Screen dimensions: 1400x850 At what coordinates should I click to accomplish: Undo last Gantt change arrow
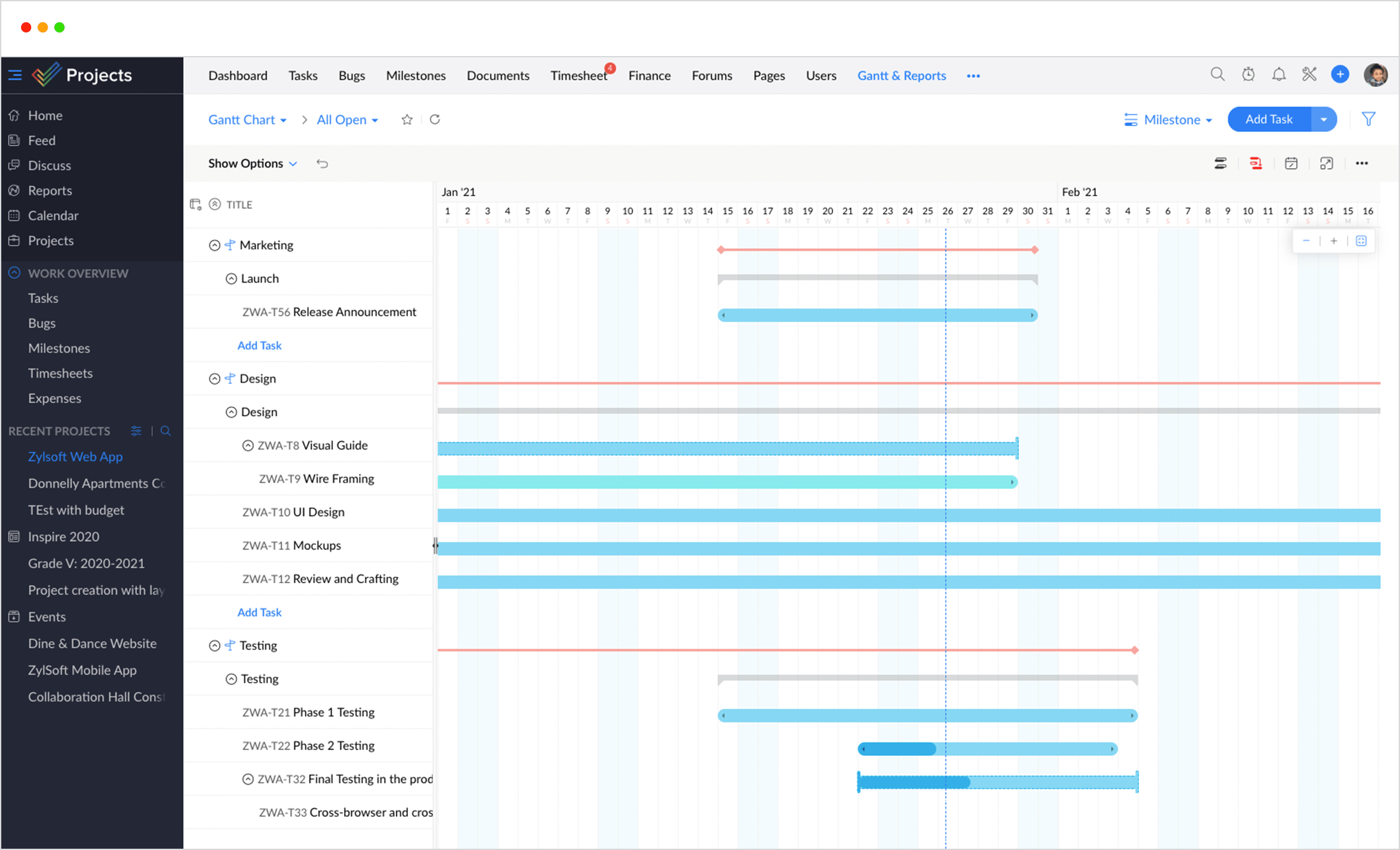323,164
